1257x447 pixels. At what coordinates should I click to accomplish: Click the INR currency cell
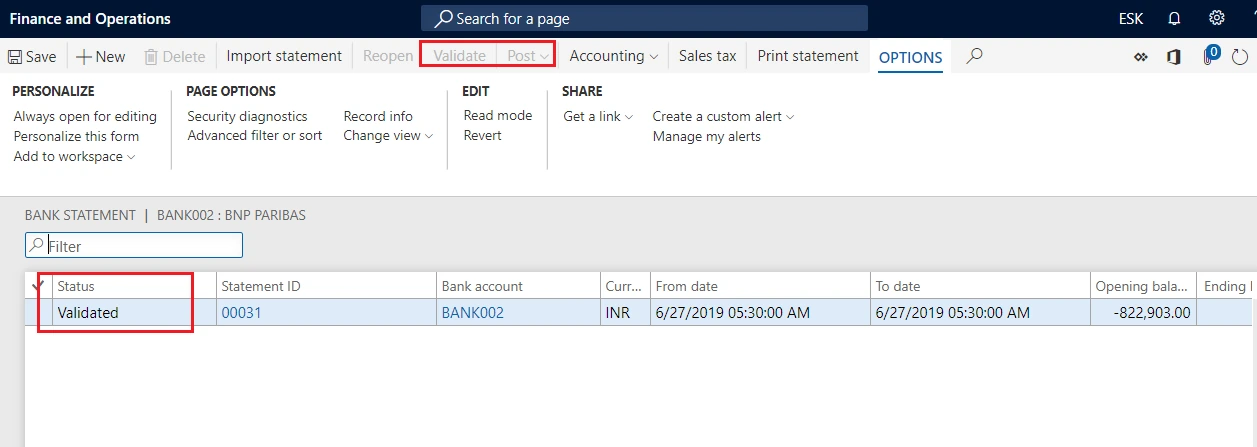click(625, 313)
